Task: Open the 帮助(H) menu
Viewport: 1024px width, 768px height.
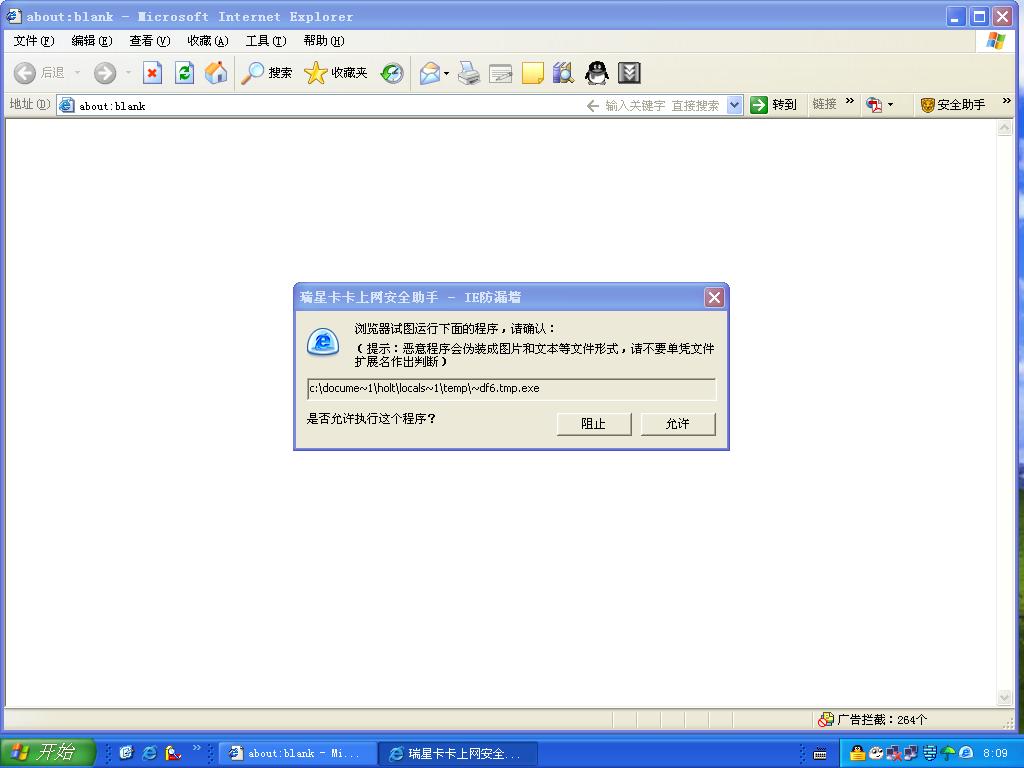Action: 324,40
